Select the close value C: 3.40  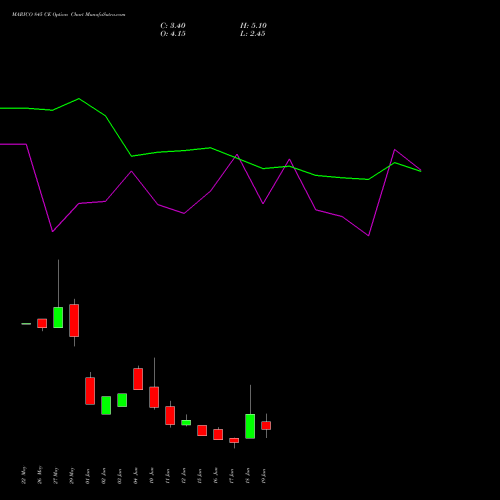[x=173, y=26]
